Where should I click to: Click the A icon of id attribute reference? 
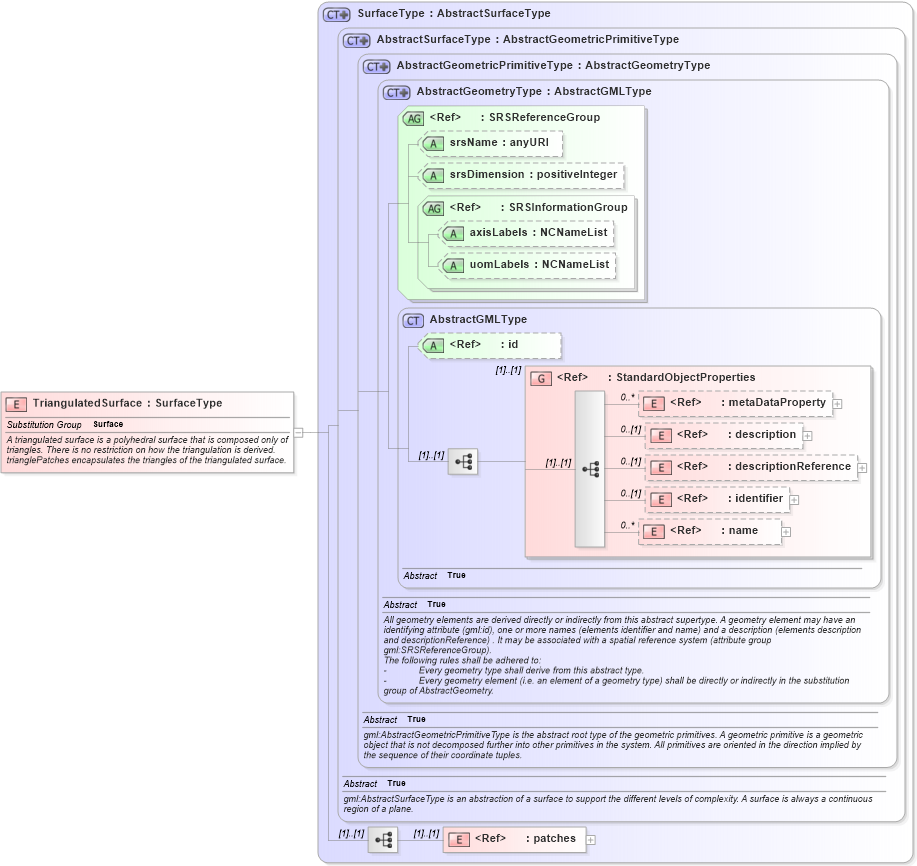(433, 346)
